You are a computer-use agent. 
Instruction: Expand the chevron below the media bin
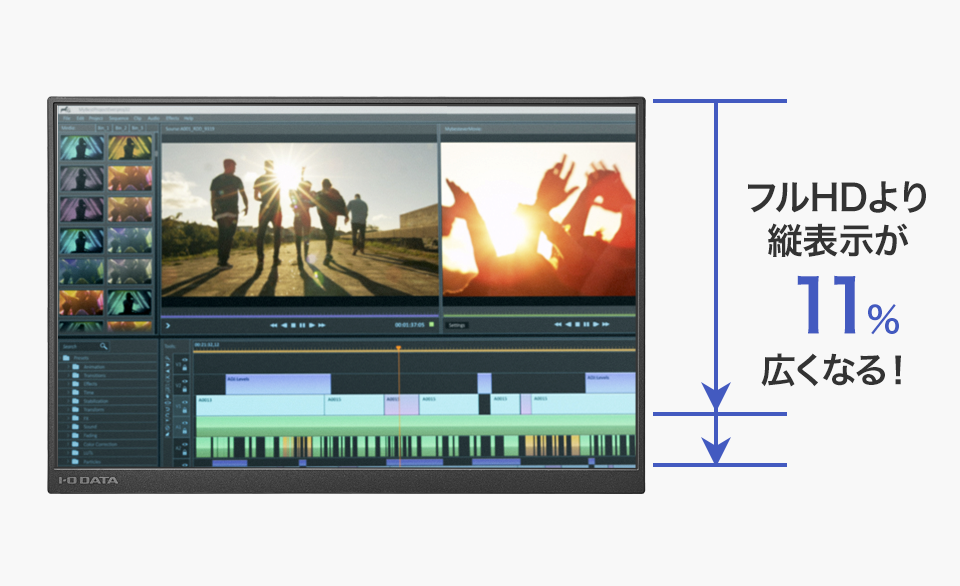pos(168,325)
